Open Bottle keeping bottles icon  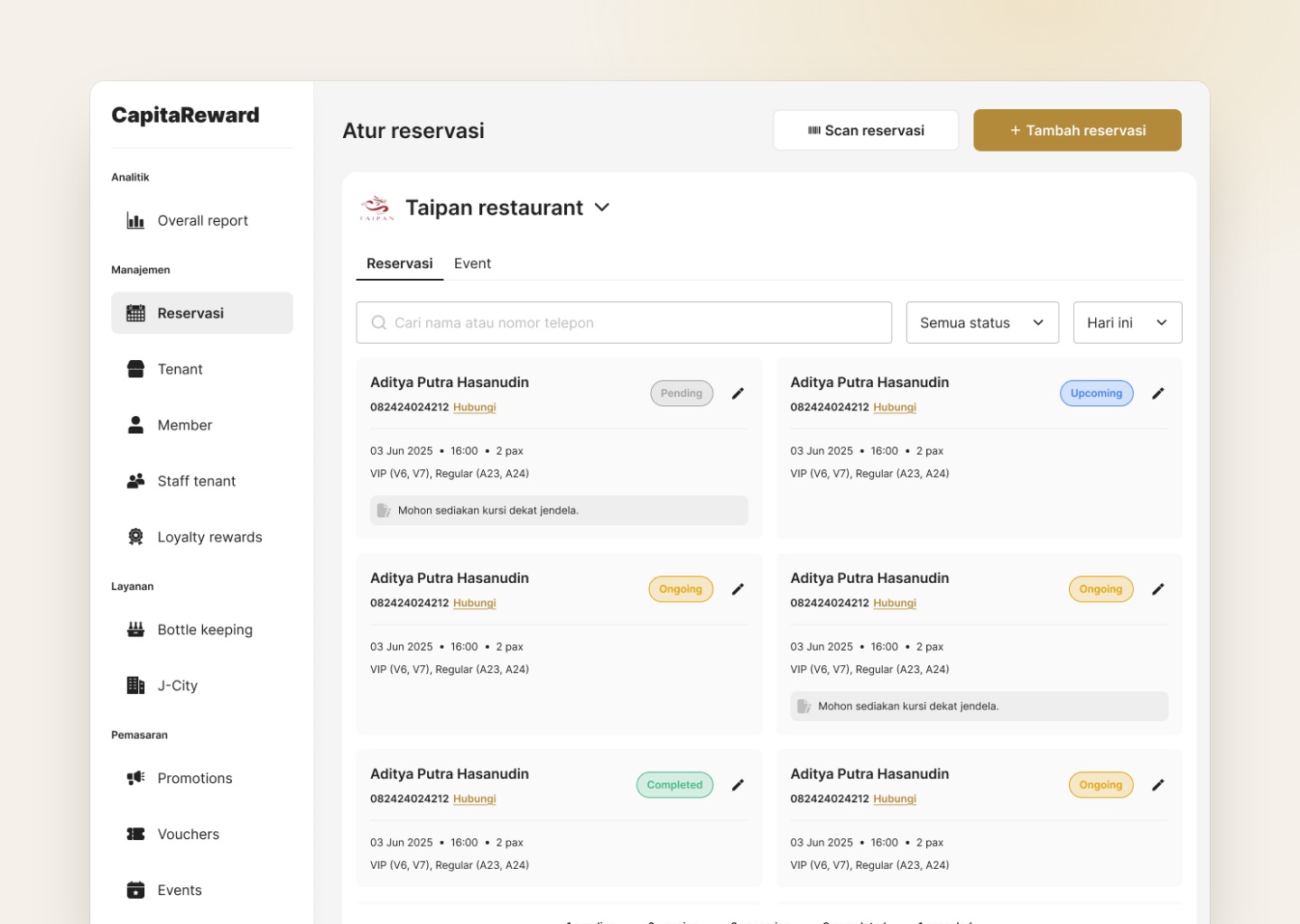[x=135, y=630]
